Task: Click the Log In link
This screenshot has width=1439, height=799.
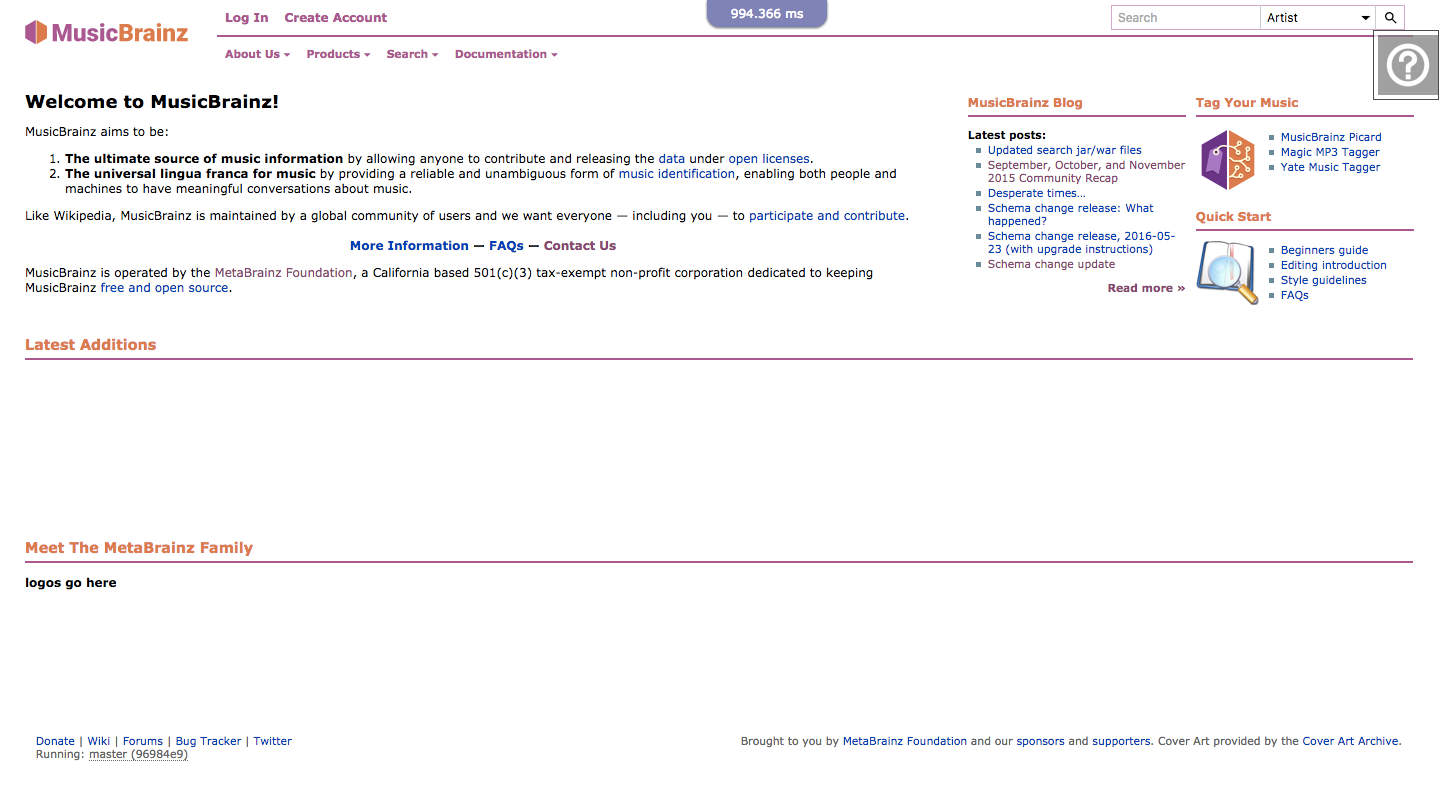Action: [246, 17]
